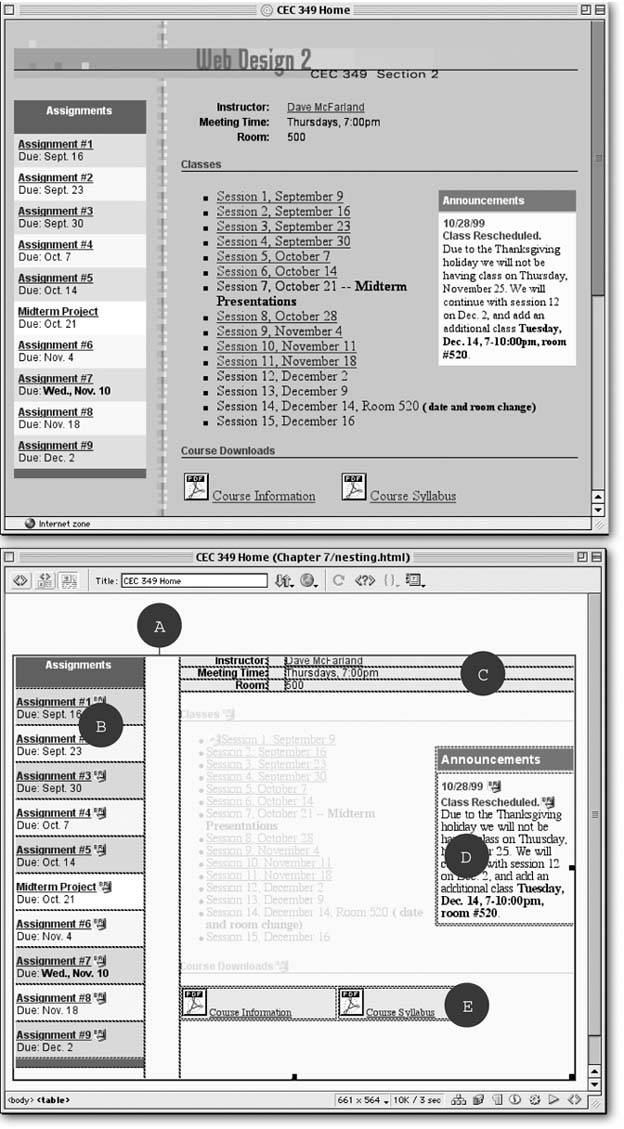This screenshot has height=1129, width=624.
Task: Click anchor marker beside Midterm Project in Dreamweaver
Action: [105, 886]
